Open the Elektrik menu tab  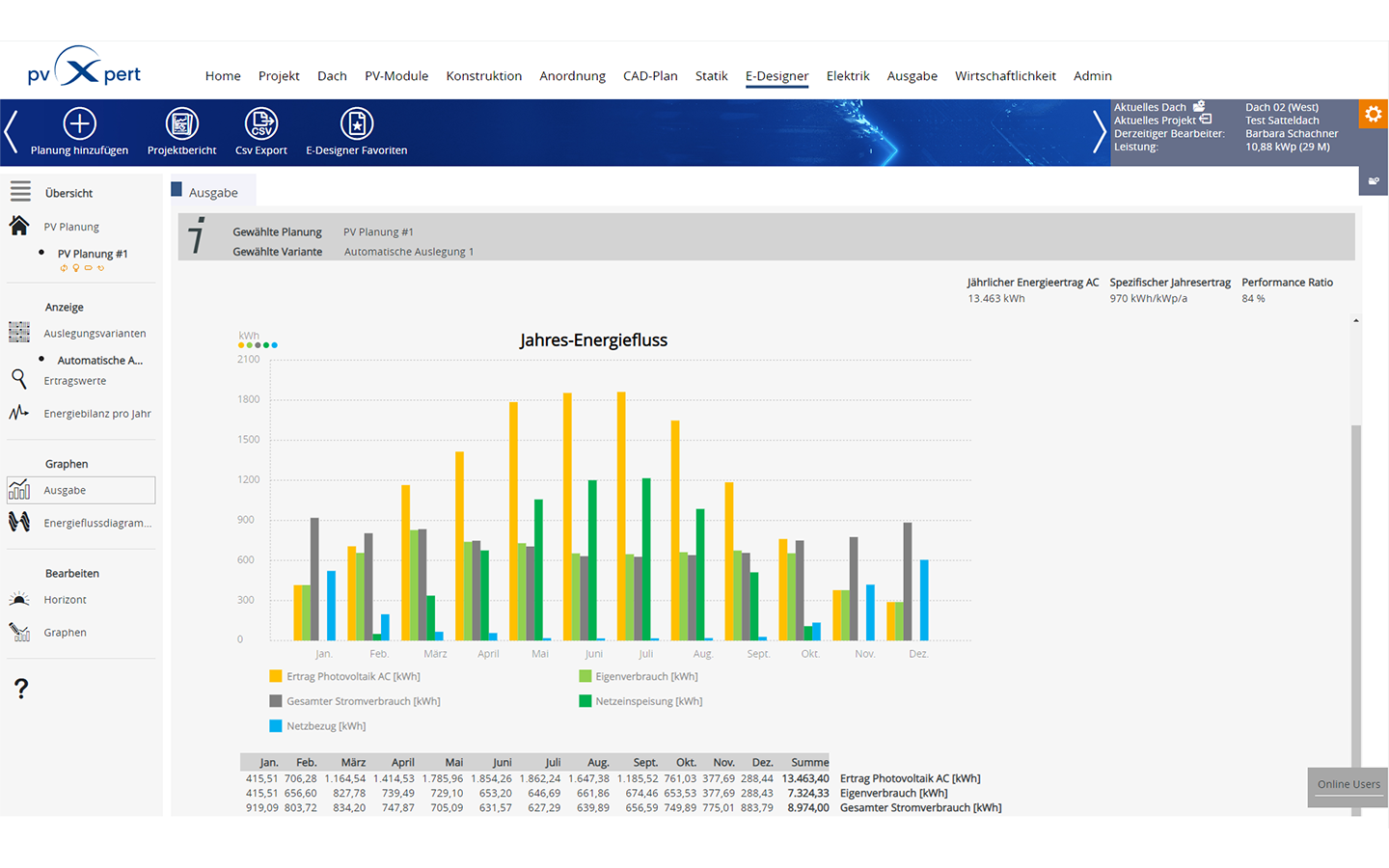[x=847, y=76]
